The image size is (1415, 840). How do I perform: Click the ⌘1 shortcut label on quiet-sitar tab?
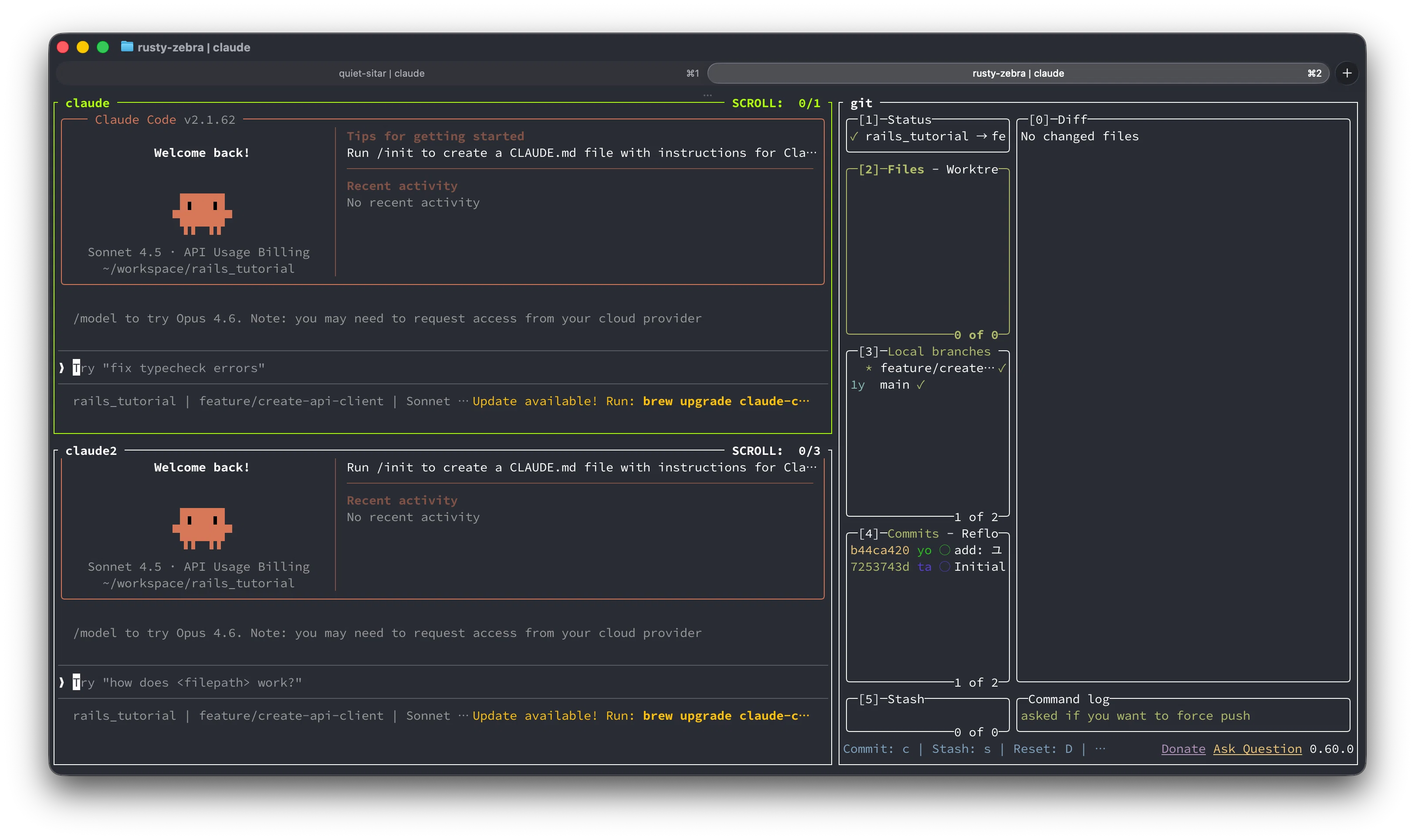[692, 73]
